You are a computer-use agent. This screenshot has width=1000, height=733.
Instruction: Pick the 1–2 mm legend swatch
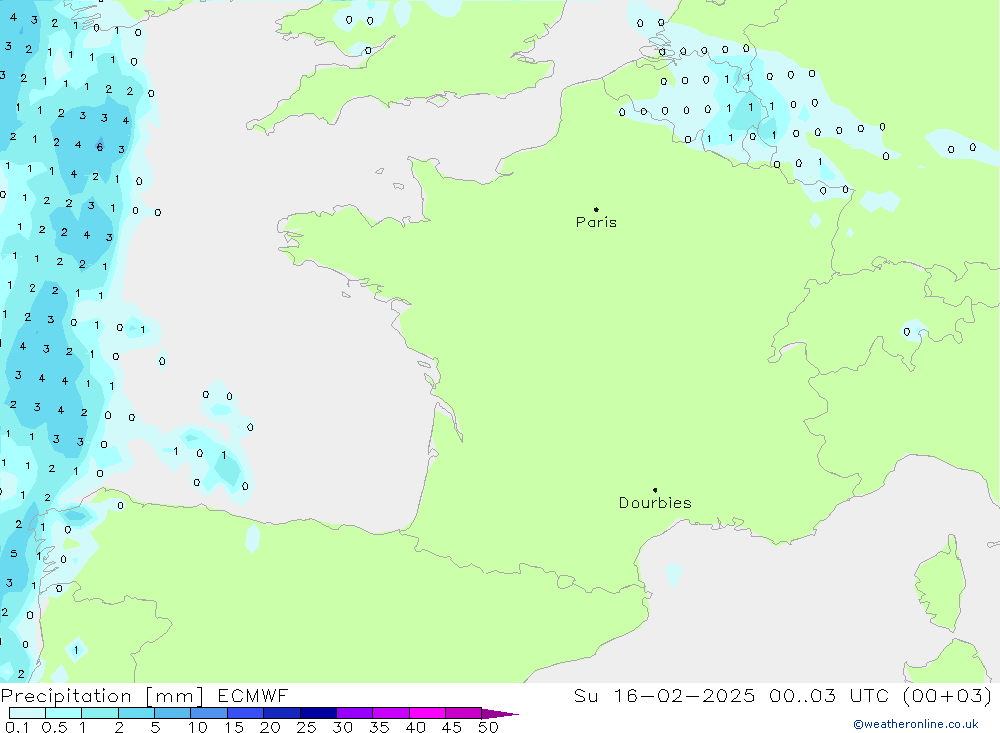pos(99,713)
